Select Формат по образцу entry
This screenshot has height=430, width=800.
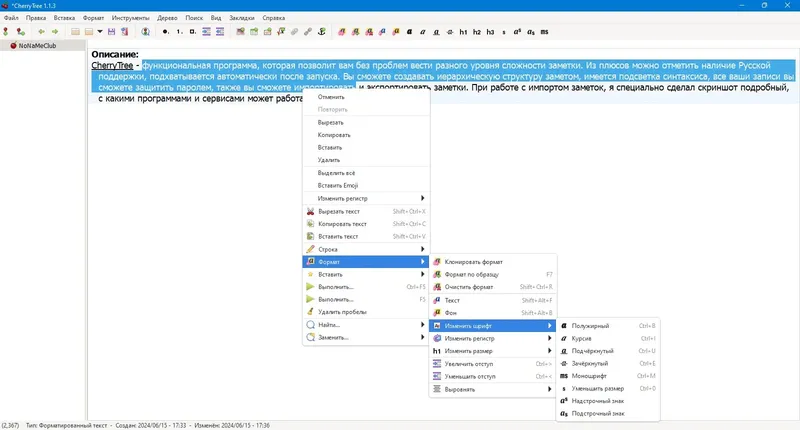(492, 274)
